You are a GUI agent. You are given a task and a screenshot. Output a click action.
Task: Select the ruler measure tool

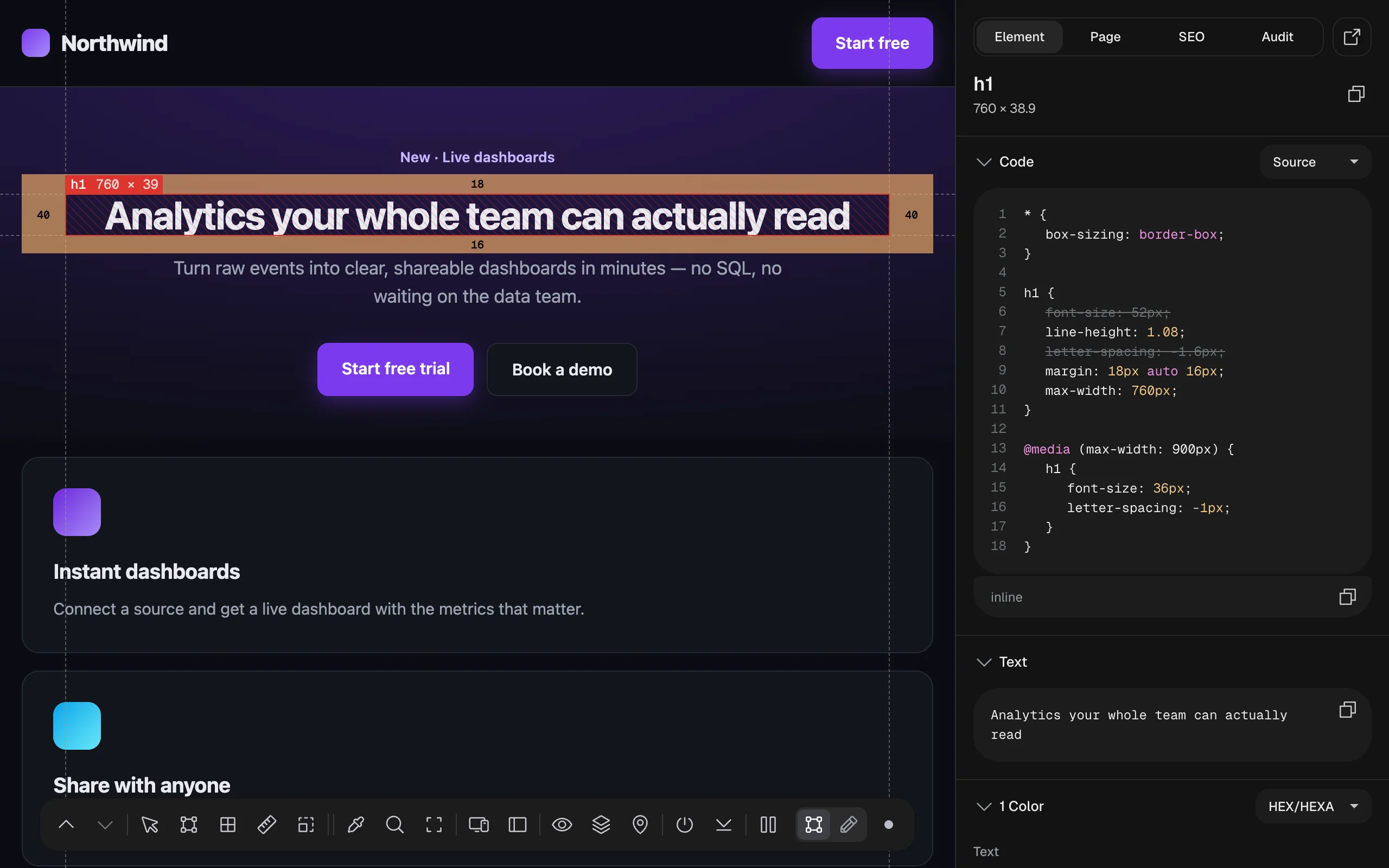pos(267,825)
